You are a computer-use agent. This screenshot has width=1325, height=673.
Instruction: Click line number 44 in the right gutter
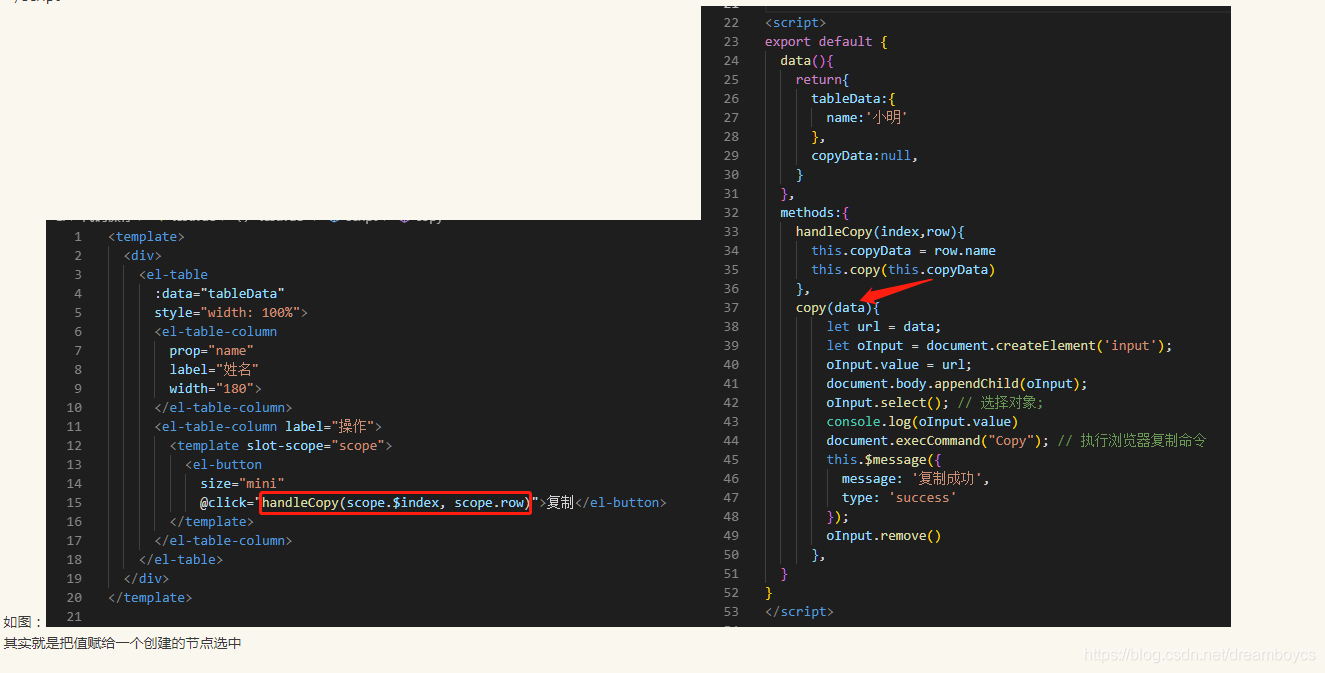coord(731,441)
